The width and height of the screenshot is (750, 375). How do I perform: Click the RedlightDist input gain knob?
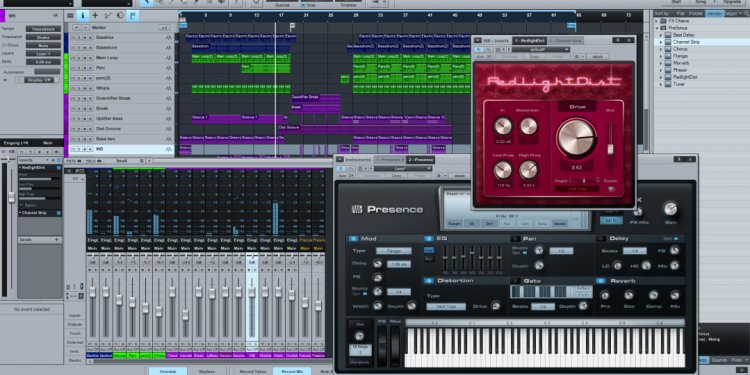point(503,126)
